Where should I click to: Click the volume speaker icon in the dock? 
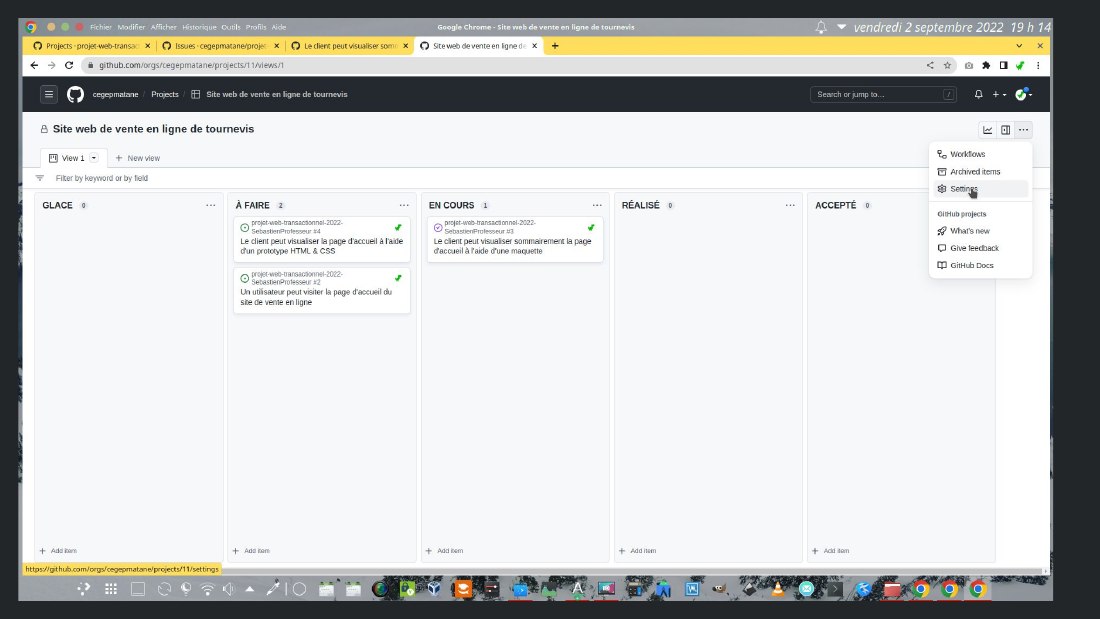pos(228,589)
